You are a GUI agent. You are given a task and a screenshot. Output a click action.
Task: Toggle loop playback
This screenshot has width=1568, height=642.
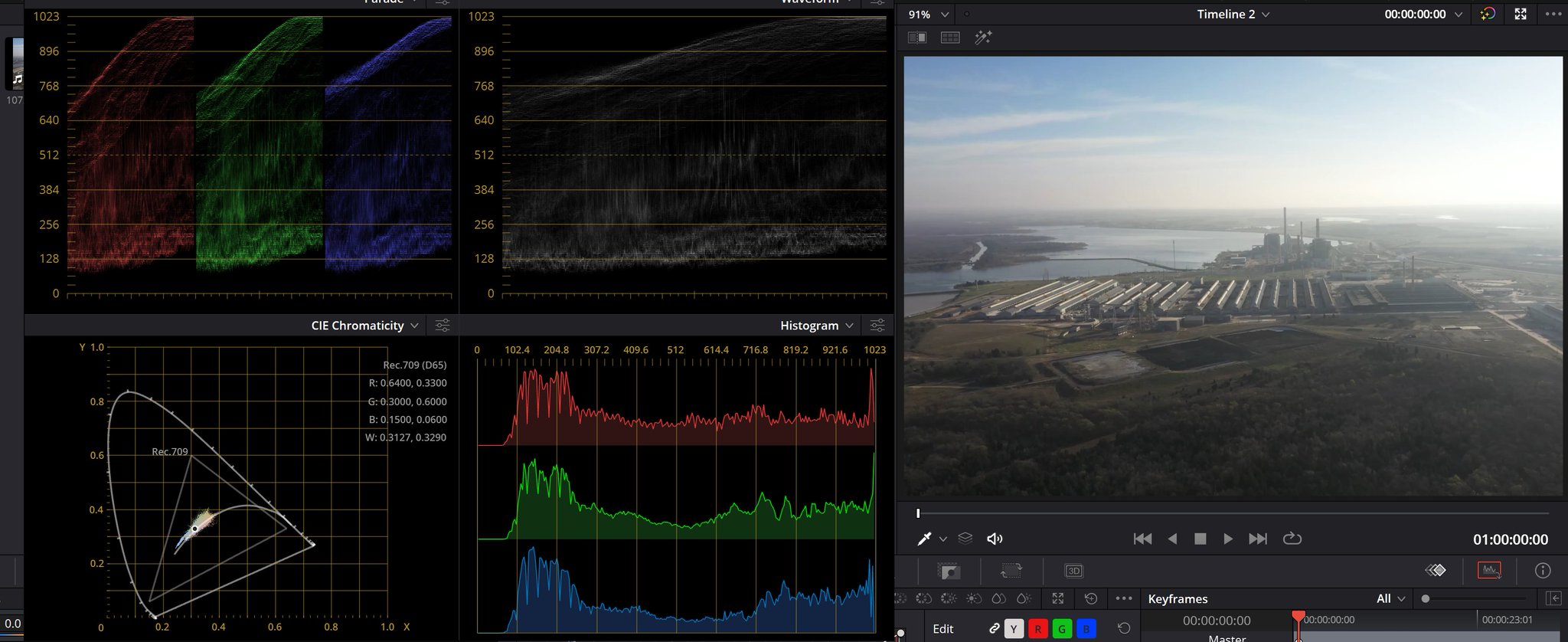pos(1292,538)
